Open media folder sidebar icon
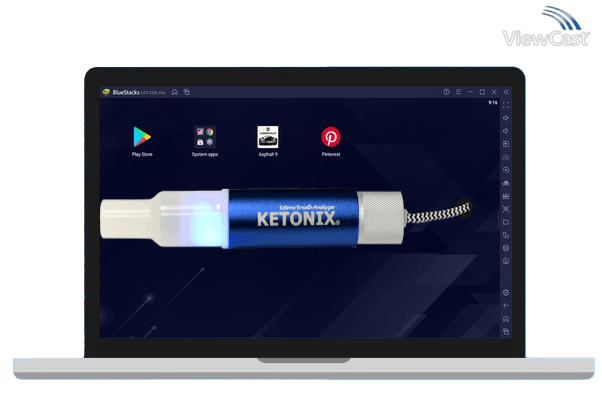The image size is (602, 414). (x=506, y=222)
